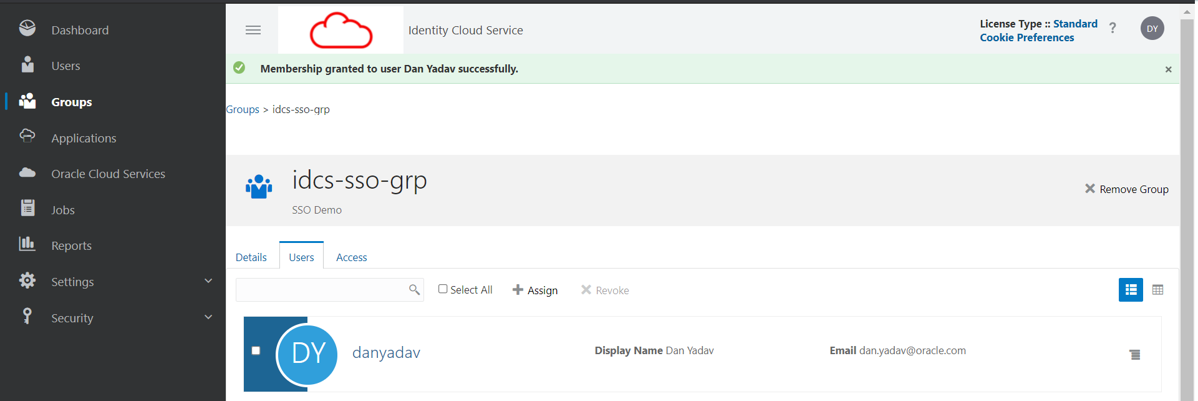1198x401 pixels.
Task: Open the danyadav user link
Action: coord(386,353)
